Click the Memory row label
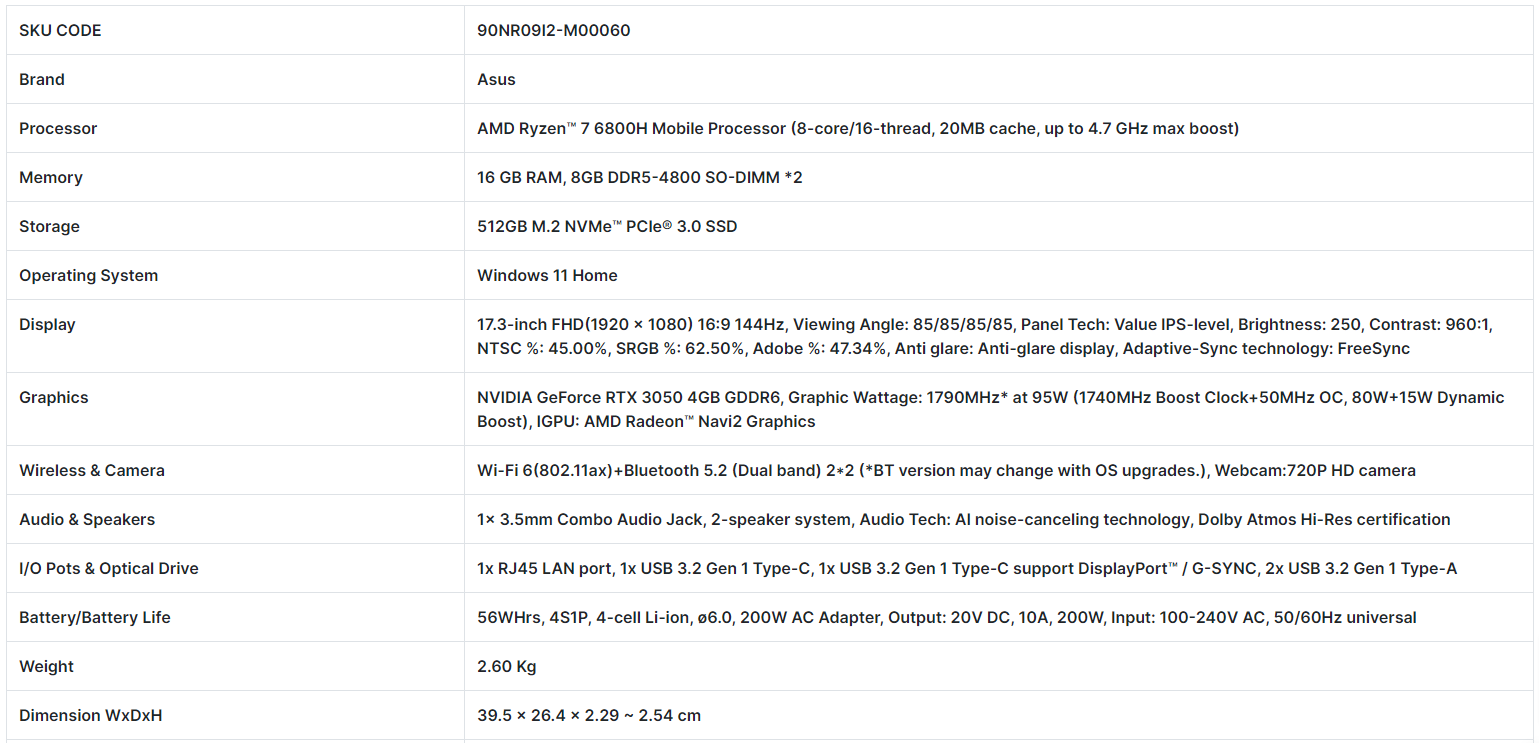This screenshot has width=1539, height=743. (51, 177)
